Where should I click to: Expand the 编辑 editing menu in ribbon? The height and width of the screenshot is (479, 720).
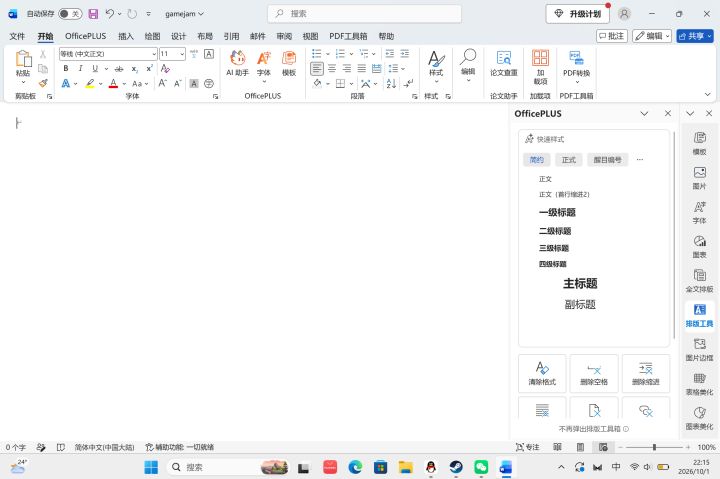tap(468, 66)
